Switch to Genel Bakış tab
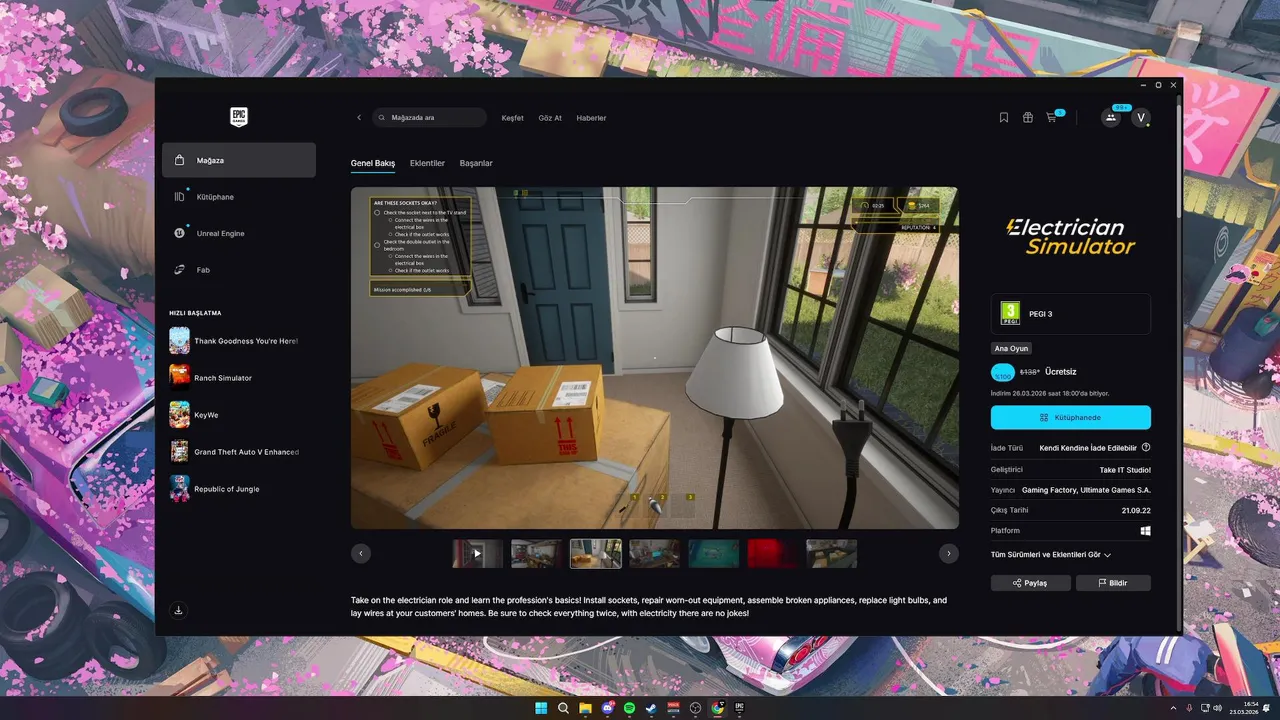The image size is (1280, 720). point(373,163)
